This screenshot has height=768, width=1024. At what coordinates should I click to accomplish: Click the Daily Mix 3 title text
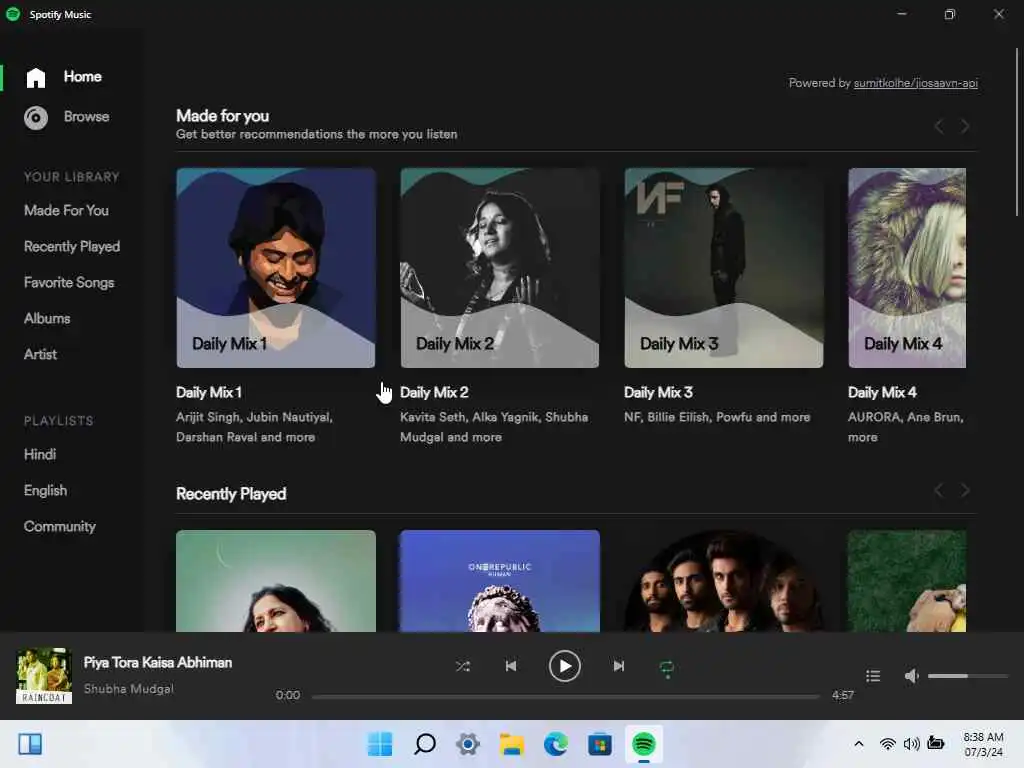tap(658, 392)
